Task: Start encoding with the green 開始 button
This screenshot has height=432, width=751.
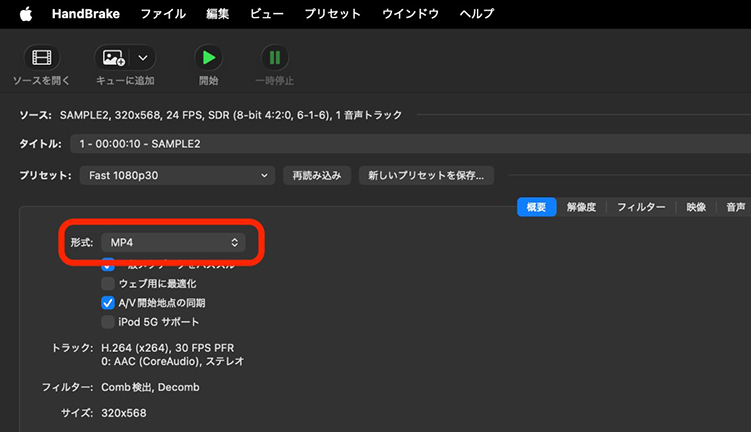Action: [208, 58]
